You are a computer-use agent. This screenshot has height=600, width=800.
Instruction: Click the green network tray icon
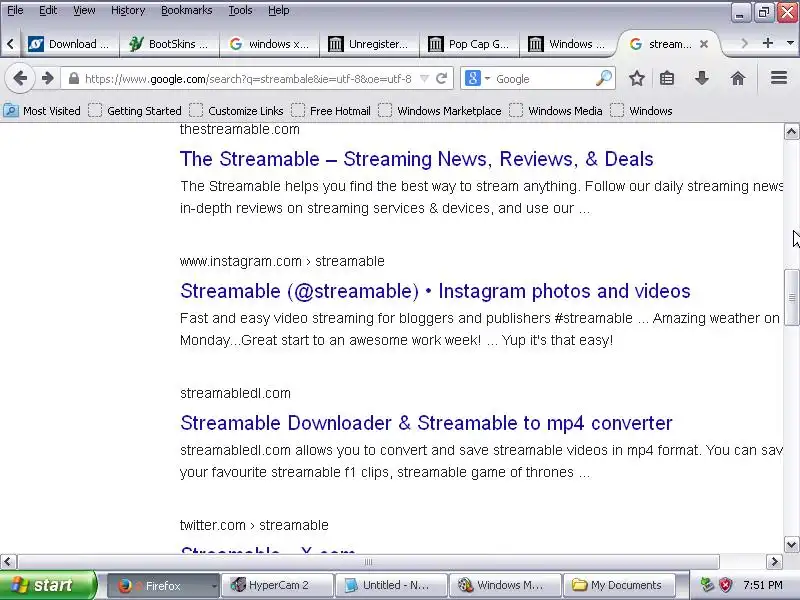707,585
